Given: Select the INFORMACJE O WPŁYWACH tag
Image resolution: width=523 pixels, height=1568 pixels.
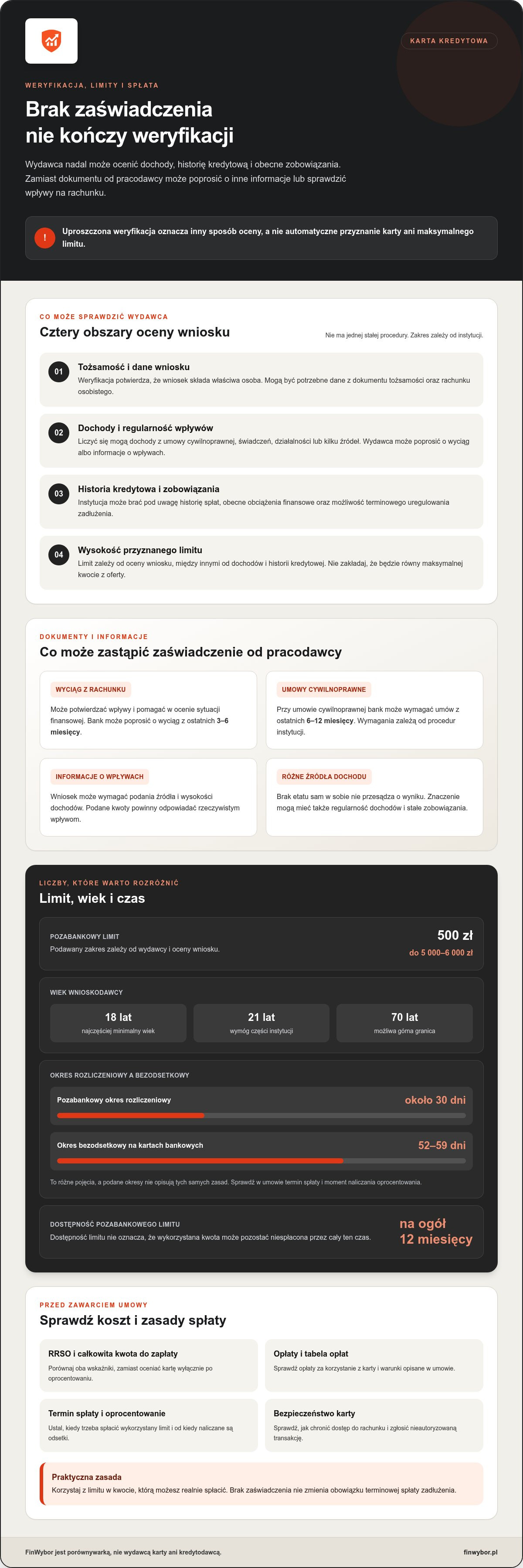Looking at the screenshot, I should click(x=100, y=776).
